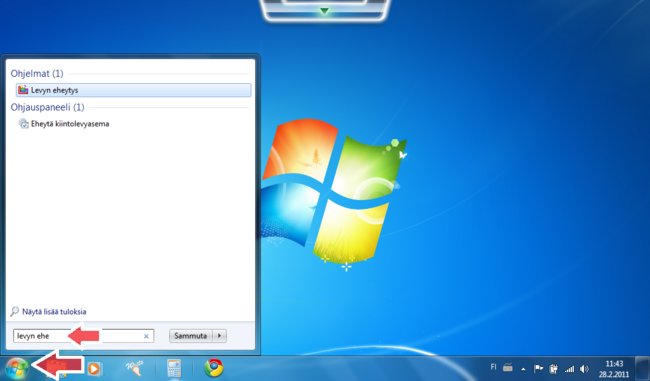Expand shutdown options arrow beside Sammuta
Viewport: 650px width, 381px height.
coord(219,336)
